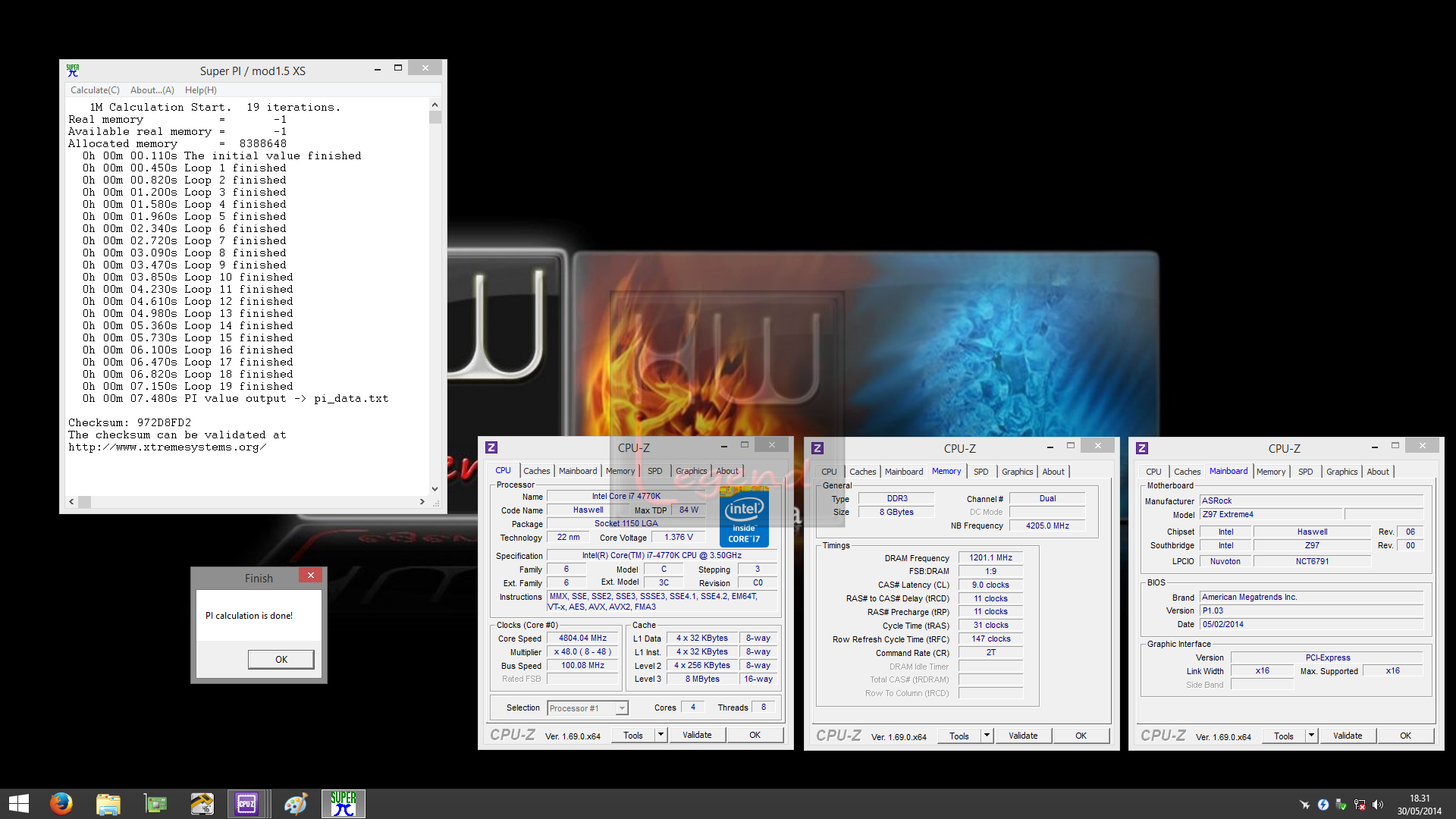Open the temperature monitor taskbar icon
Viewport: 1456px width, 819px height.
coord(202,804)
